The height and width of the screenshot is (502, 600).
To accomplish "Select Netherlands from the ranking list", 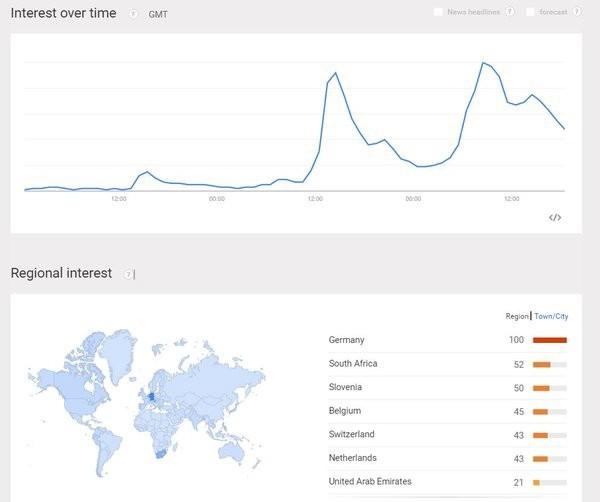I will (351, 458).
